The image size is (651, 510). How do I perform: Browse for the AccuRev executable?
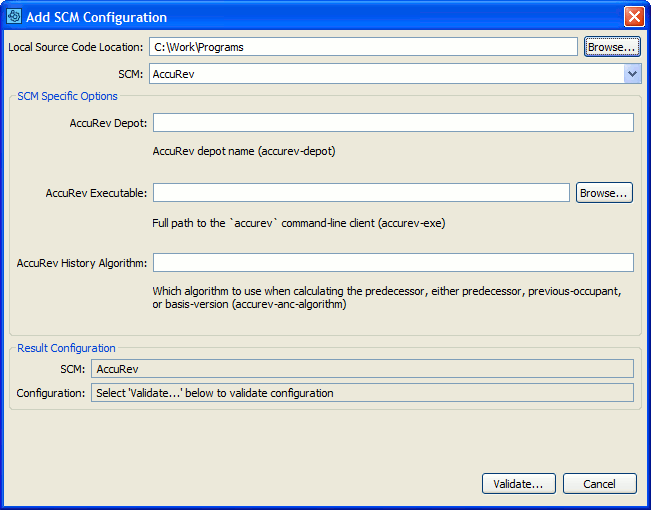[604, 193]
